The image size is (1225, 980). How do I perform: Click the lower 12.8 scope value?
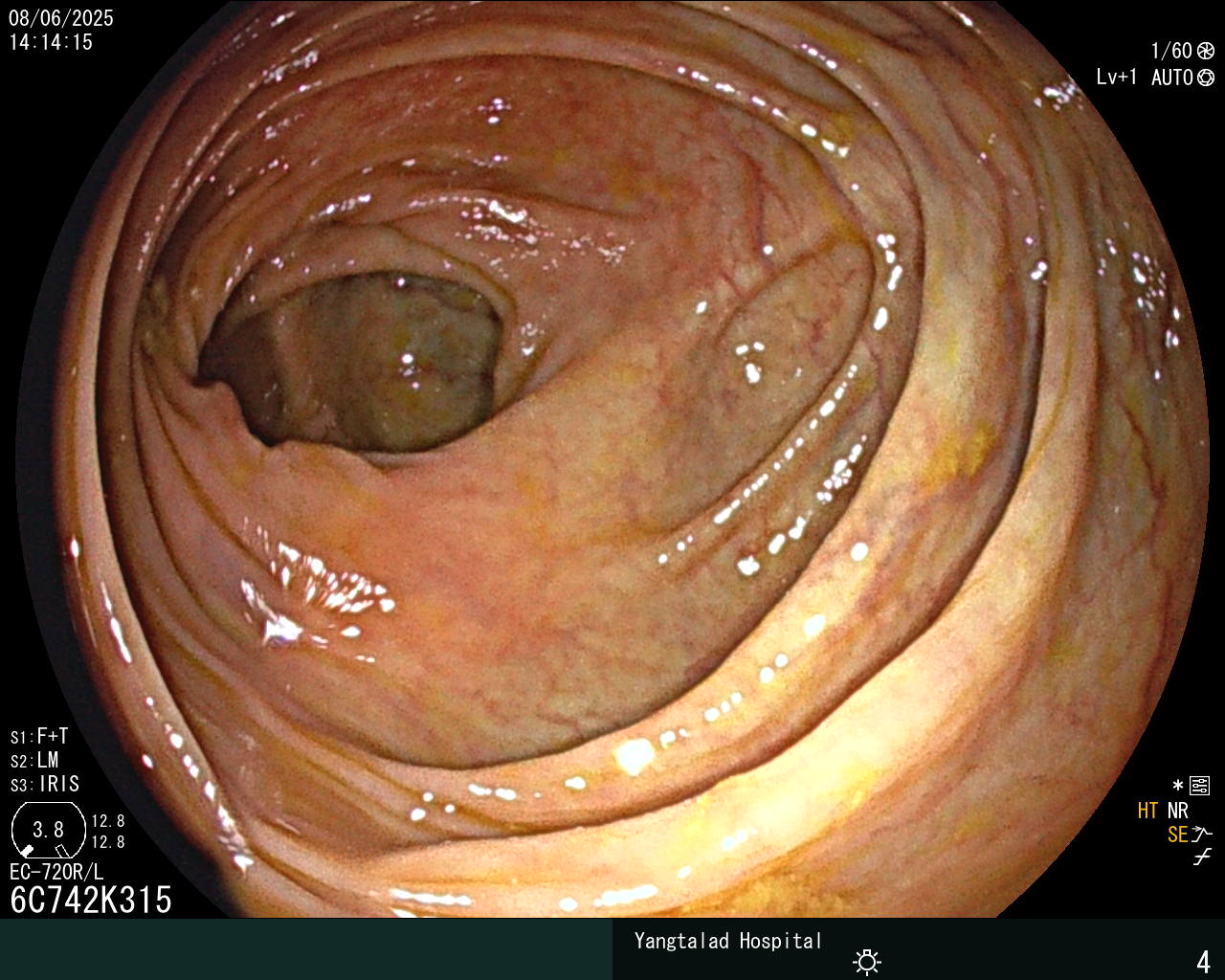point(108,842)
